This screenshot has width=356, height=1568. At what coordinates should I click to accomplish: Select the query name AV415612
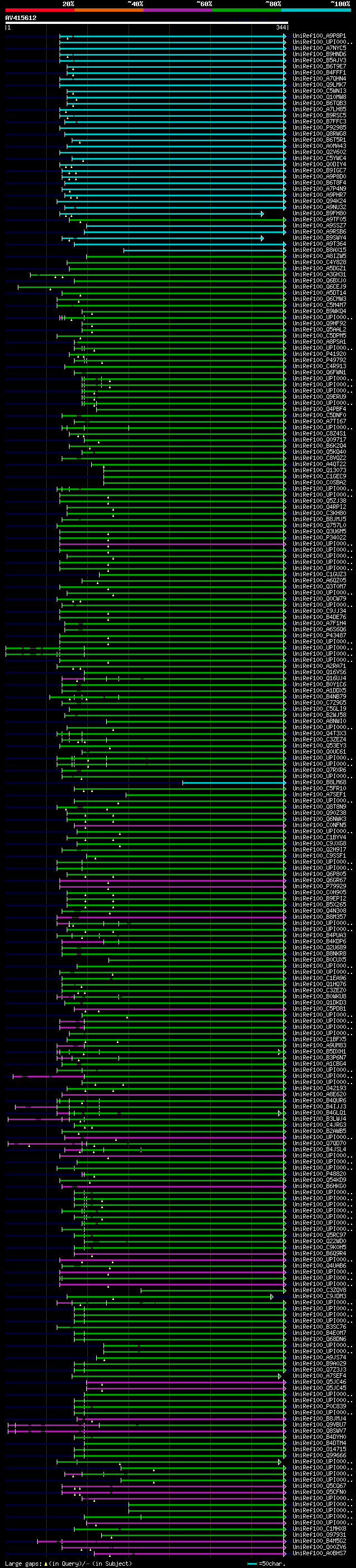21,18
